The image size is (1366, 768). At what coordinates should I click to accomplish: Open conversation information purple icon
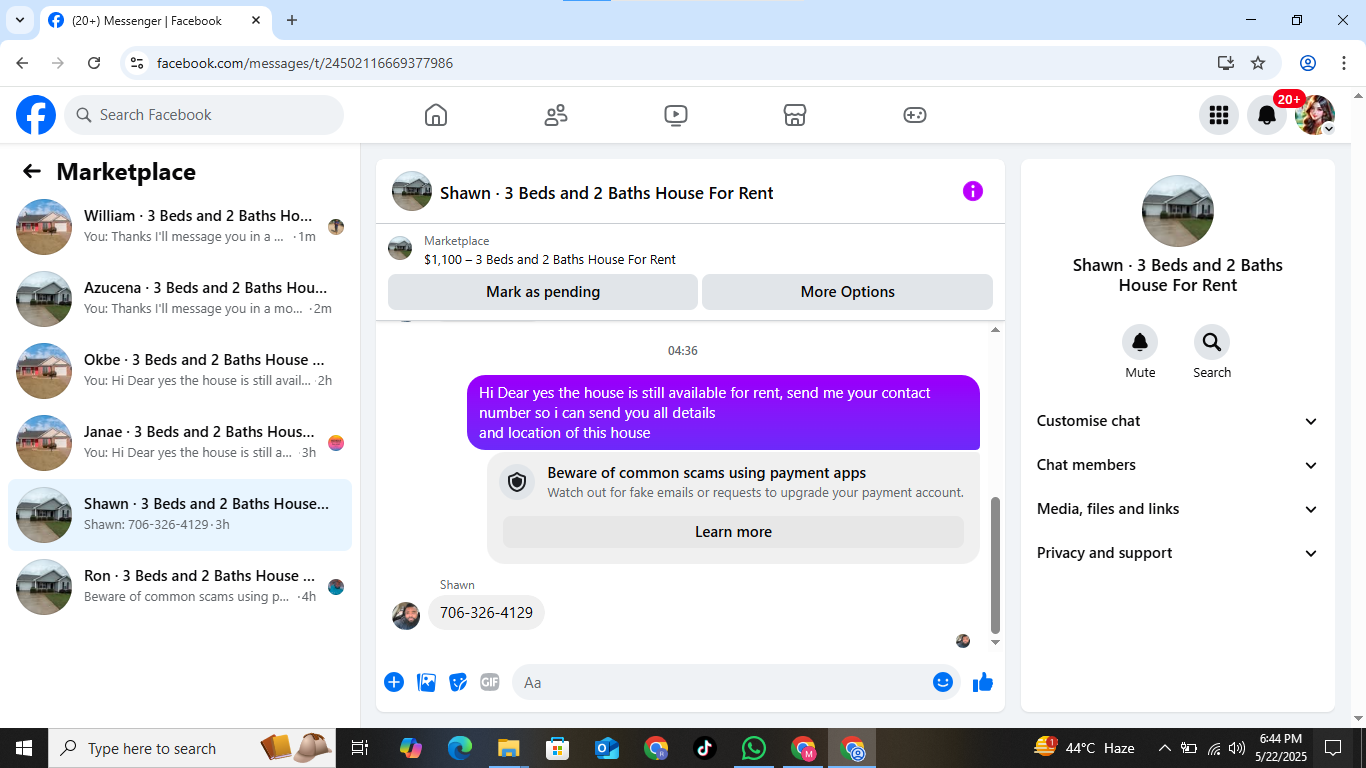(973, 191)
